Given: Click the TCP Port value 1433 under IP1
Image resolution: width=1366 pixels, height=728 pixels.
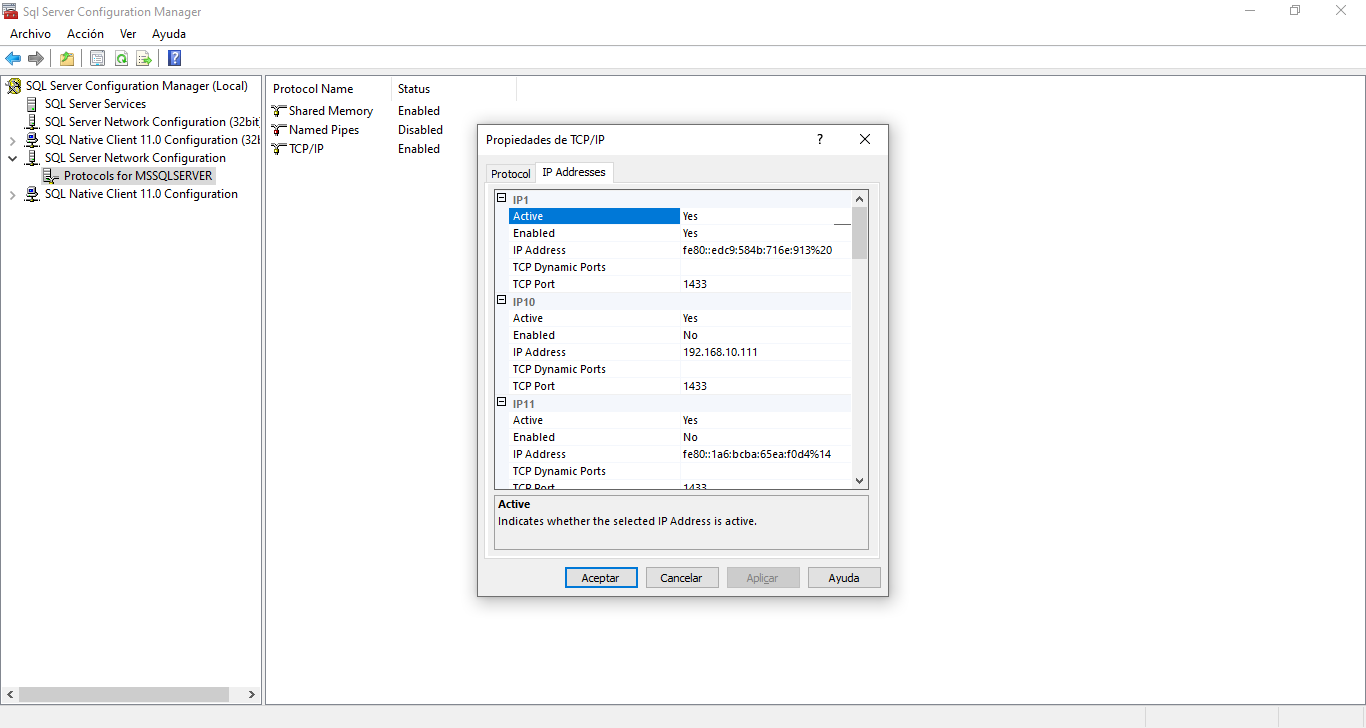Looking at the screenshot, I should click(695, 284).
